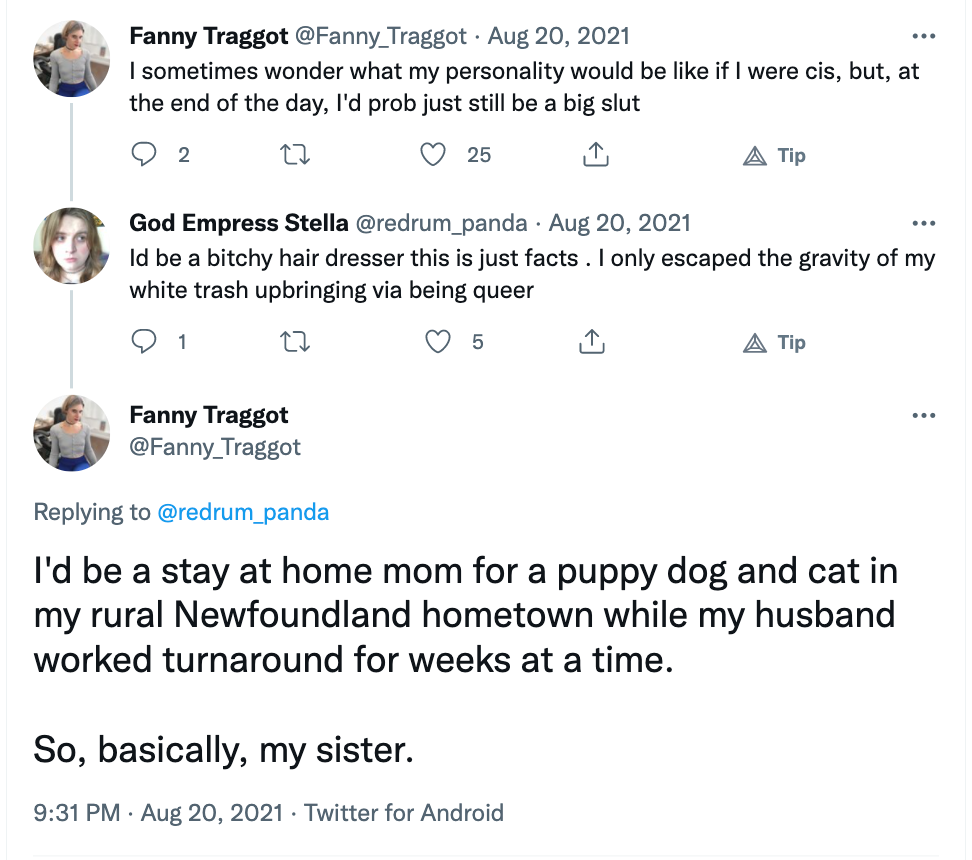Open more options on Stella's tweet

924,223
